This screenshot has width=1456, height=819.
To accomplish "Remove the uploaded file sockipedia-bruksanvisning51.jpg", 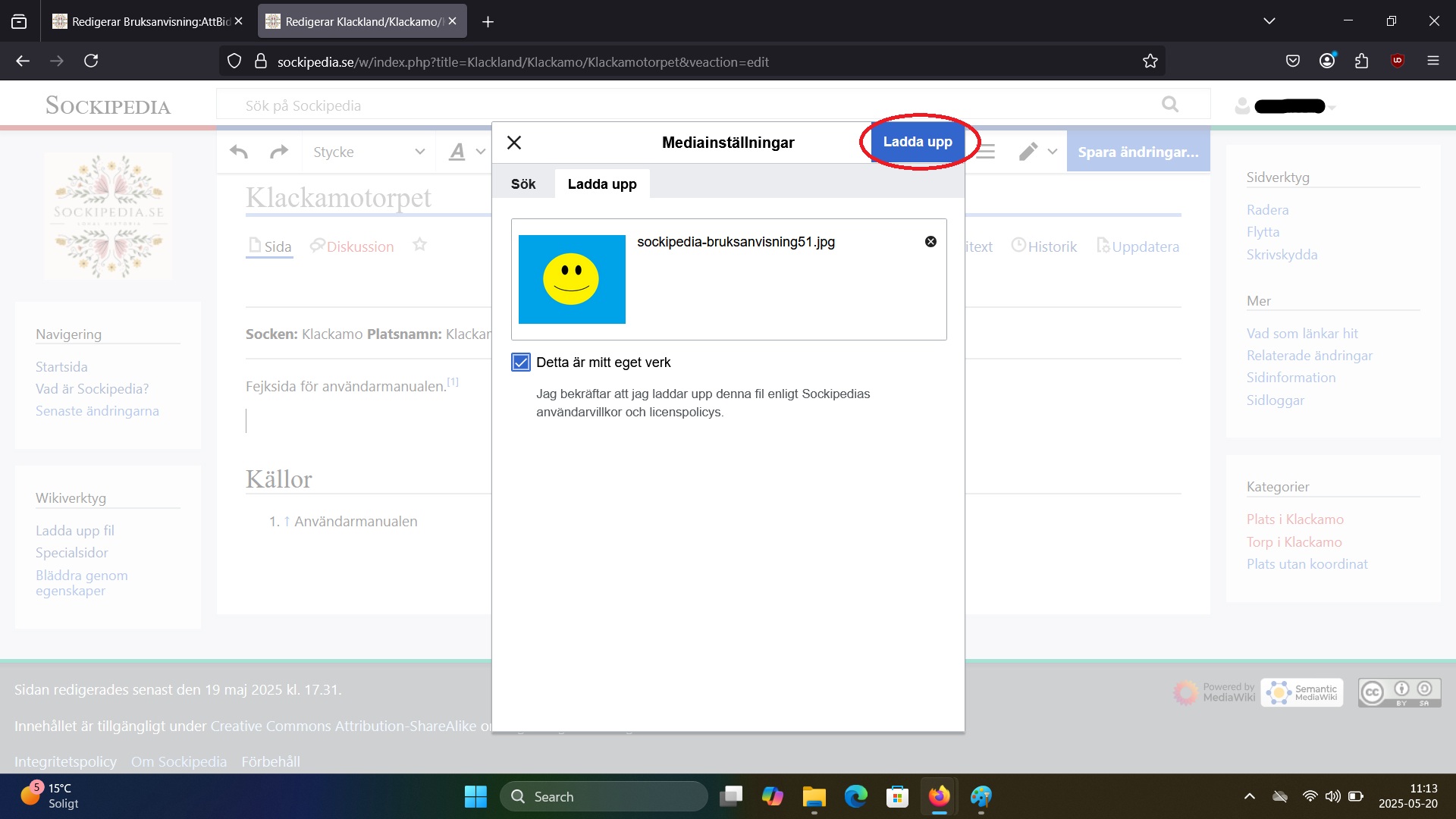I will point(930,242).
